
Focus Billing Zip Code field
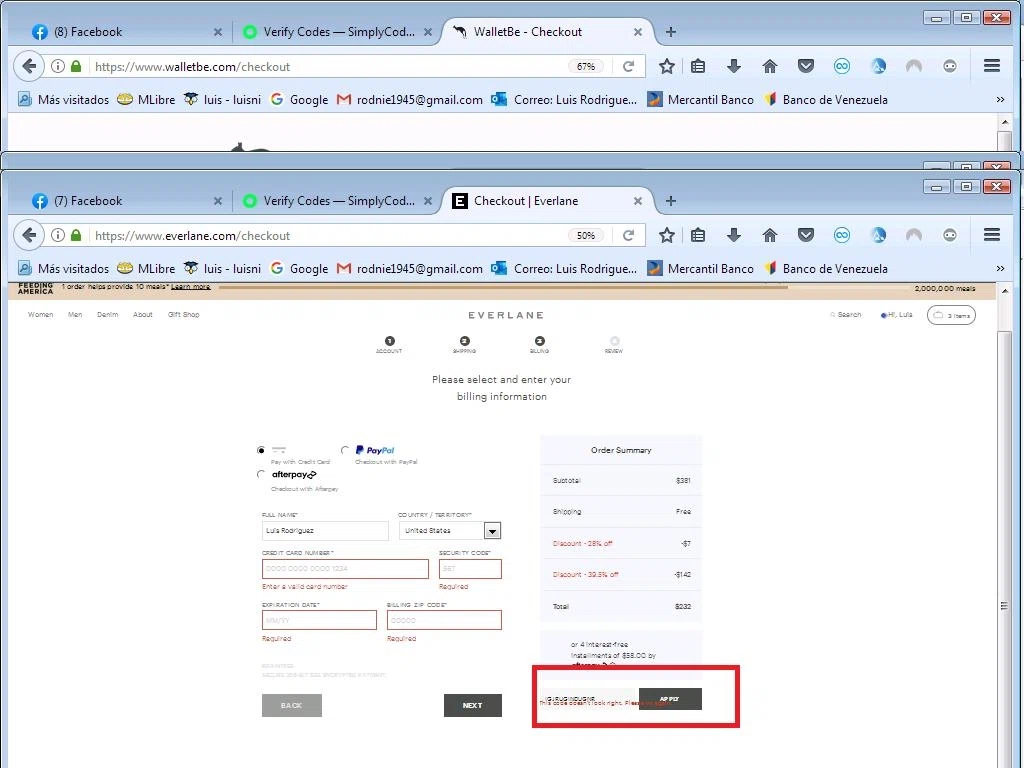pyautogui.click(x=444, y=620)
